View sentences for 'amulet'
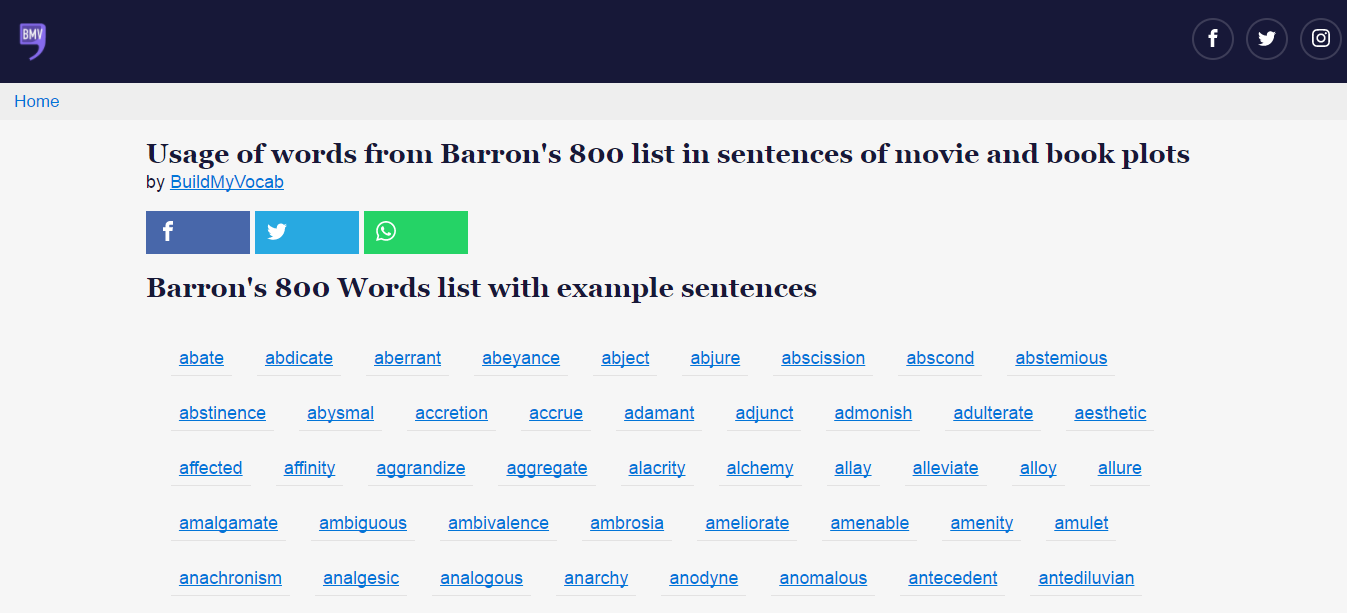This screenshot has height=613, width=1347. click(x=1080, y=523)
